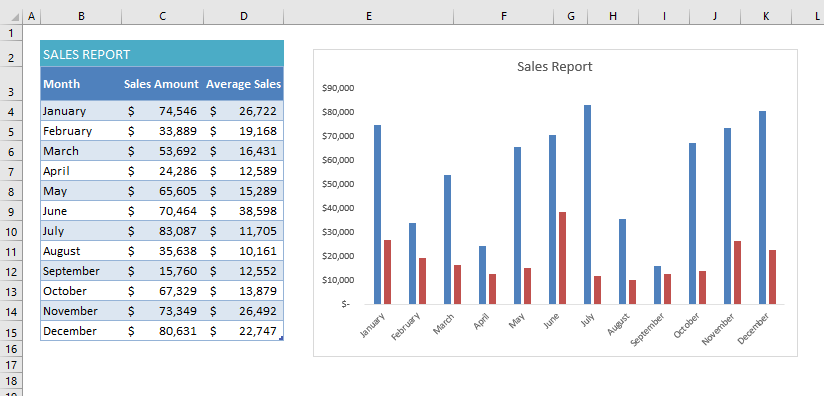
Task: Click the Sales Amount header cell
Action: click(162, 84)
